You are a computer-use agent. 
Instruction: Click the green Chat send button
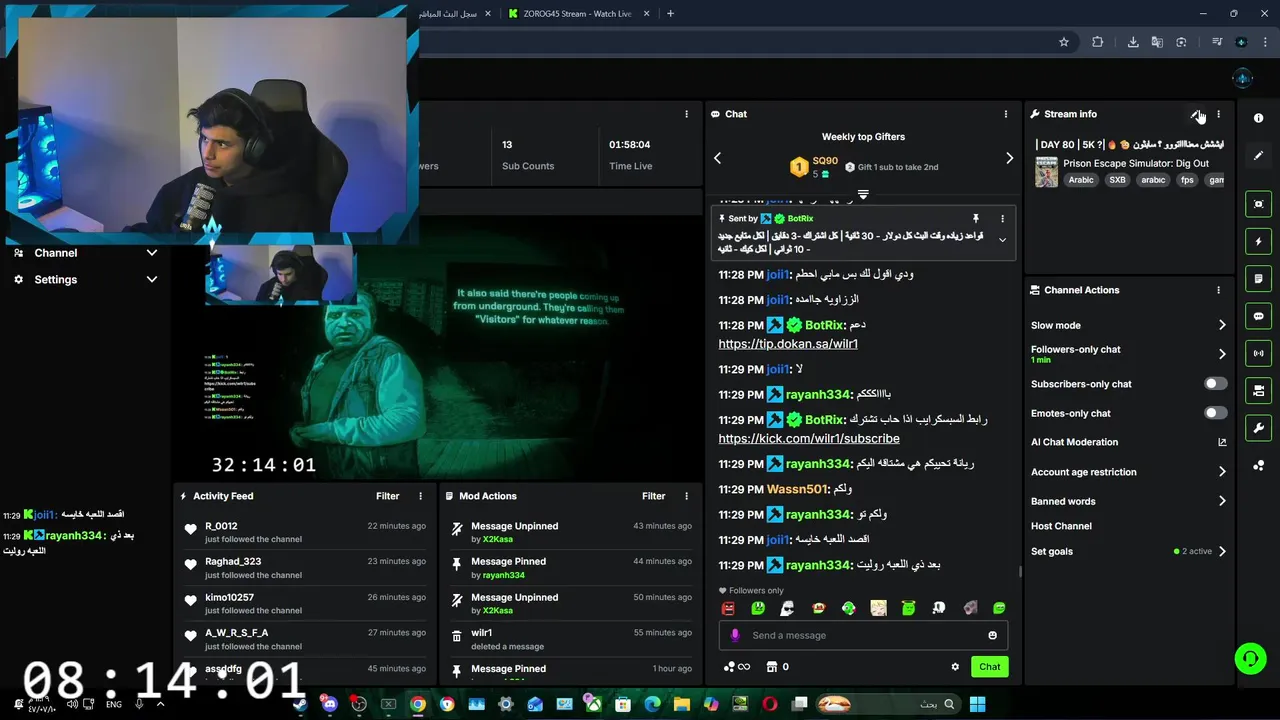tap(989, 667)
